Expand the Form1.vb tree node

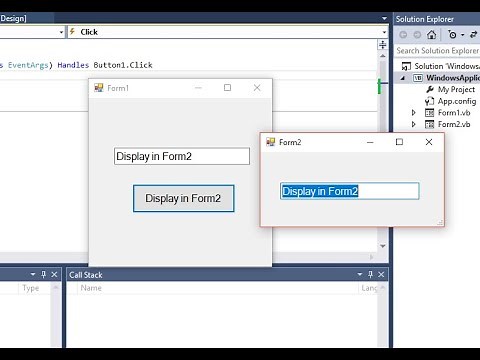click(x=414, y=113)
